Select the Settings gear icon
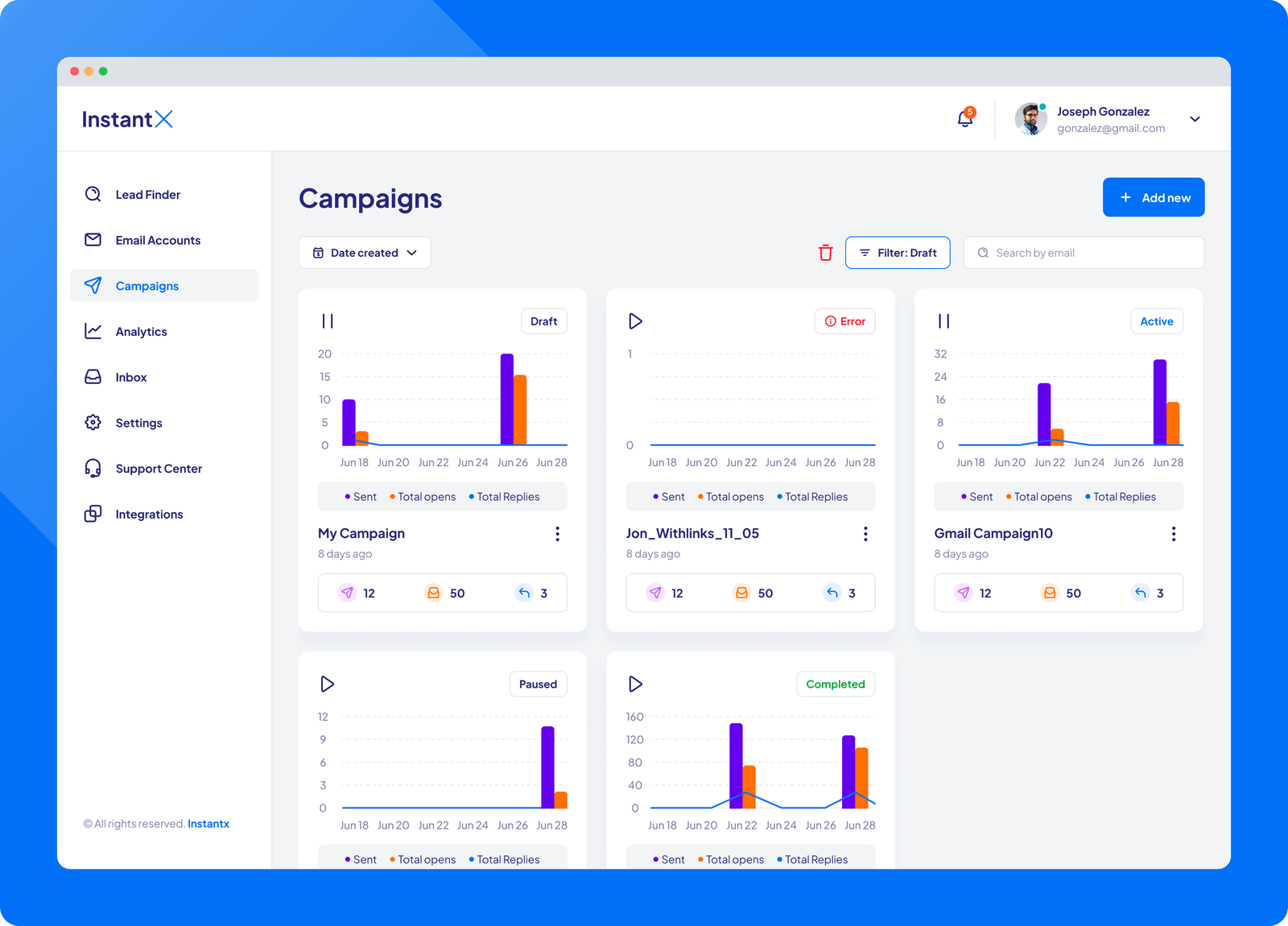The width and height of the screenshot is (1288, 926). pos(93,422)
